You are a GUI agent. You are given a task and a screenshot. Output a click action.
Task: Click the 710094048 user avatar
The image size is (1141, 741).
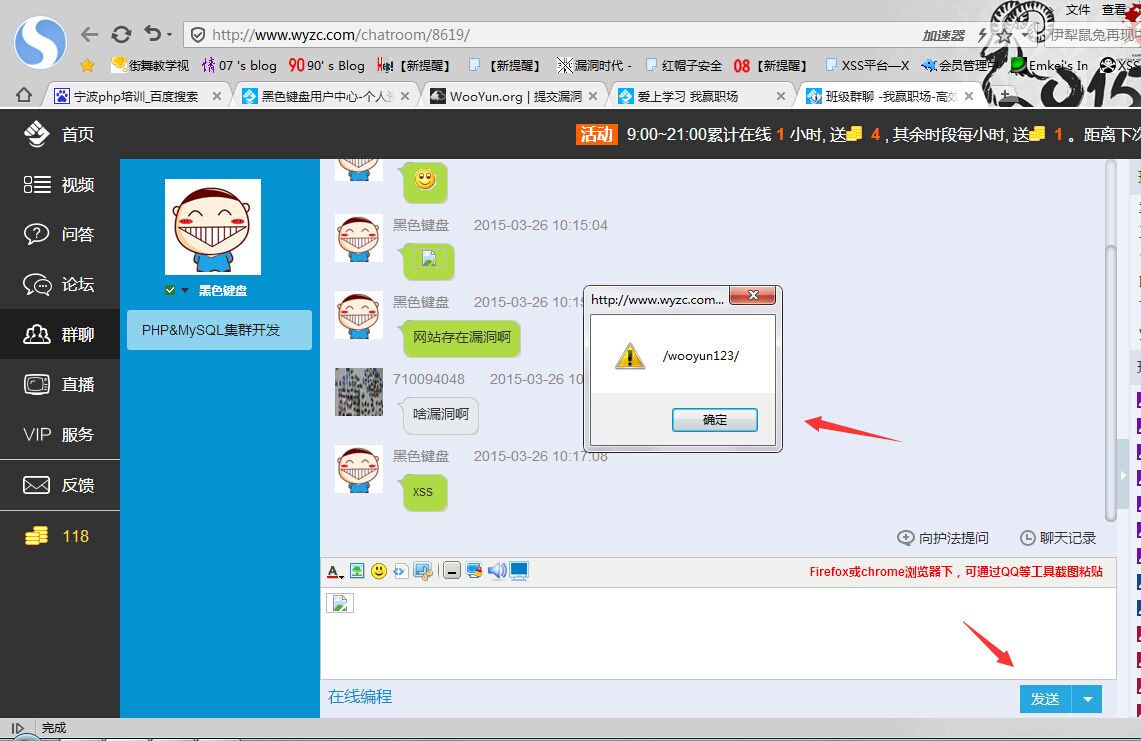(359, 392)
